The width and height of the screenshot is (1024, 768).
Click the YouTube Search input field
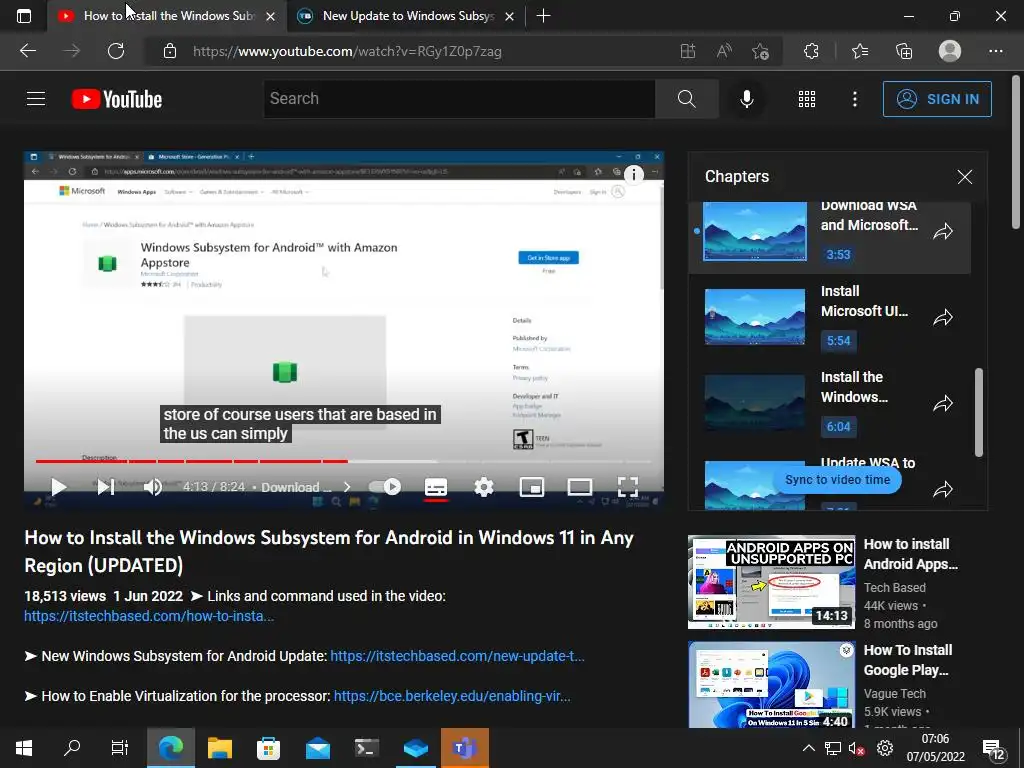coord(460,99)
